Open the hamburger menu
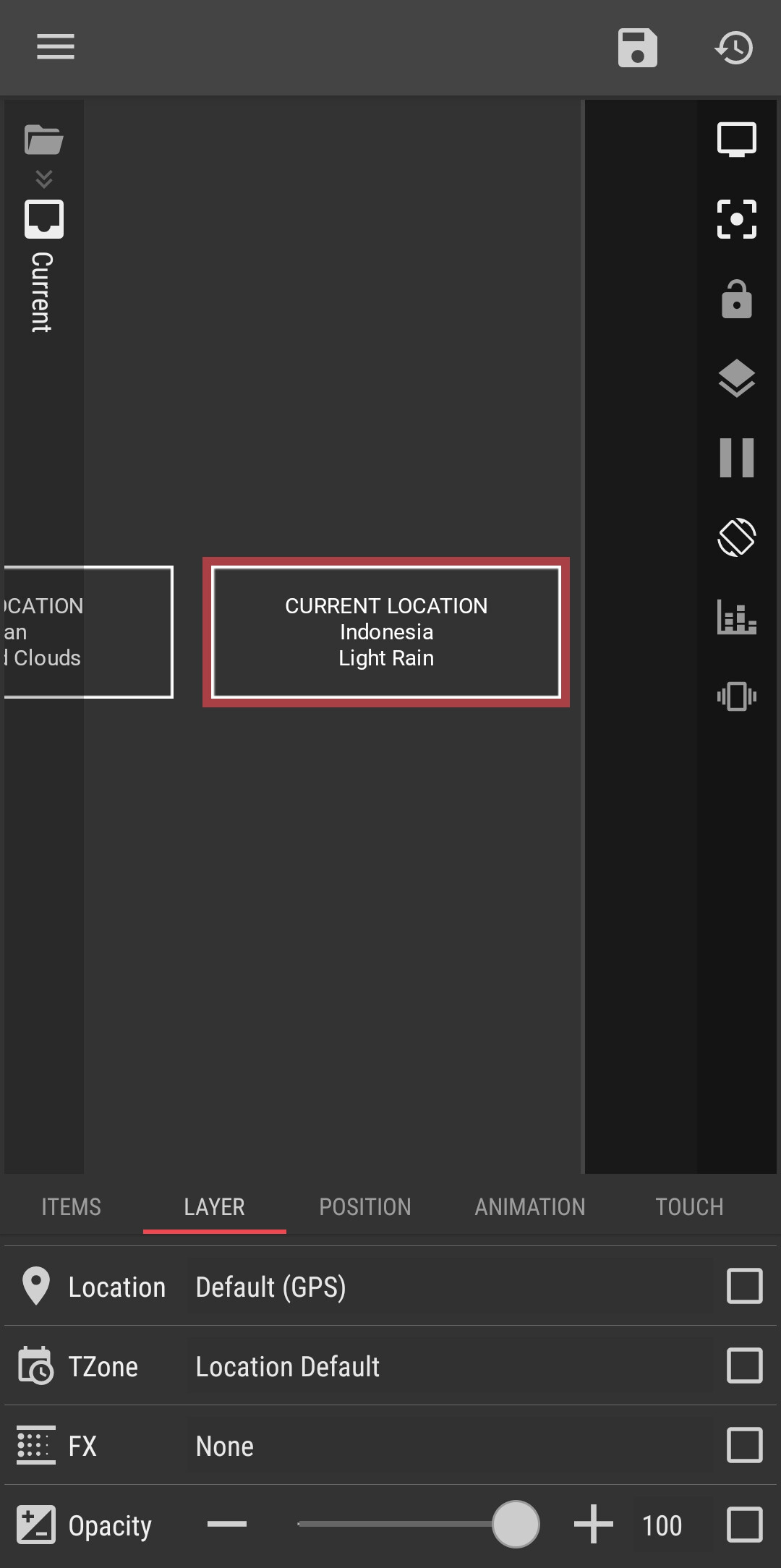 pos(56,47)
